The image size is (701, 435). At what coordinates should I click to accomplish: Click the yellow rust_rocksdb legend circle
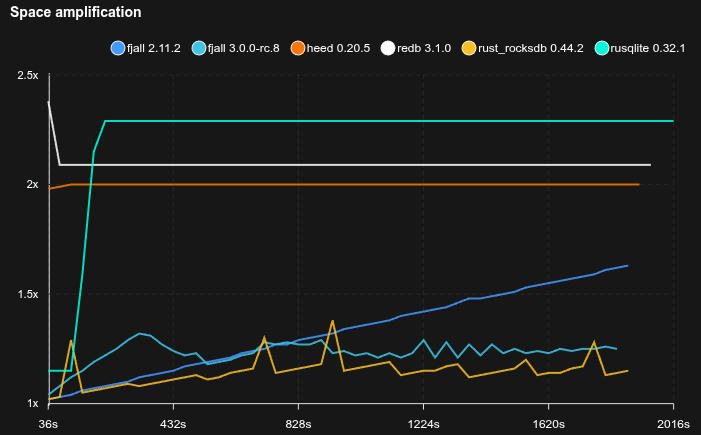point(468,48)
